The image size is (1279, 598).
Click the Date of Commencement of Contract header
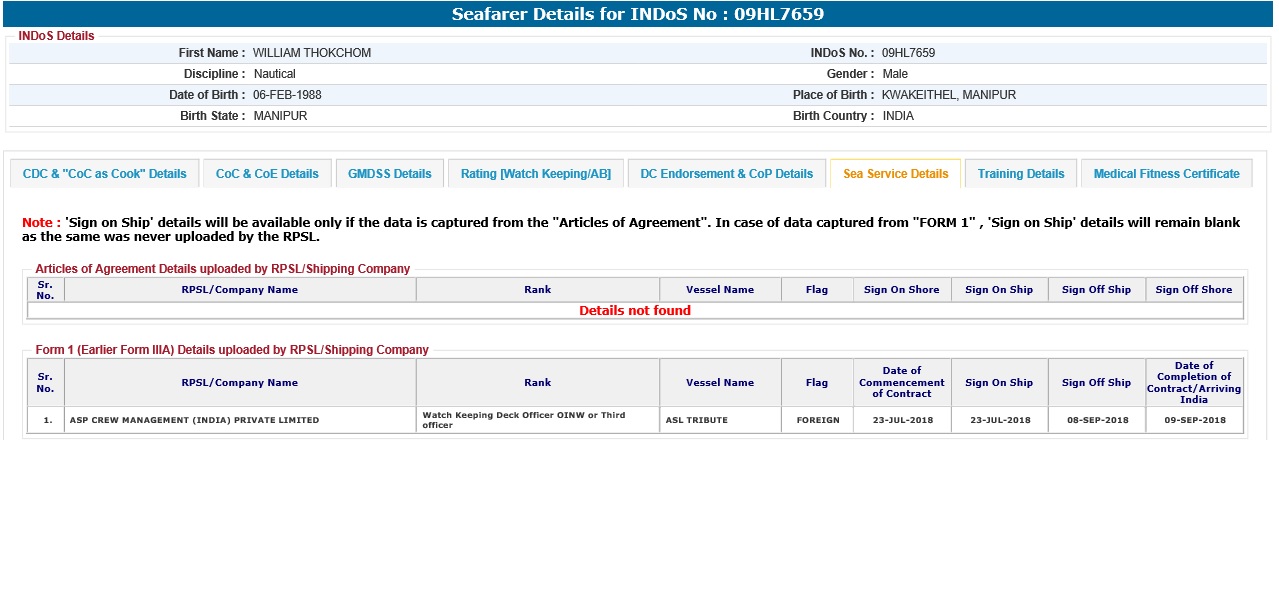[901, 382]
